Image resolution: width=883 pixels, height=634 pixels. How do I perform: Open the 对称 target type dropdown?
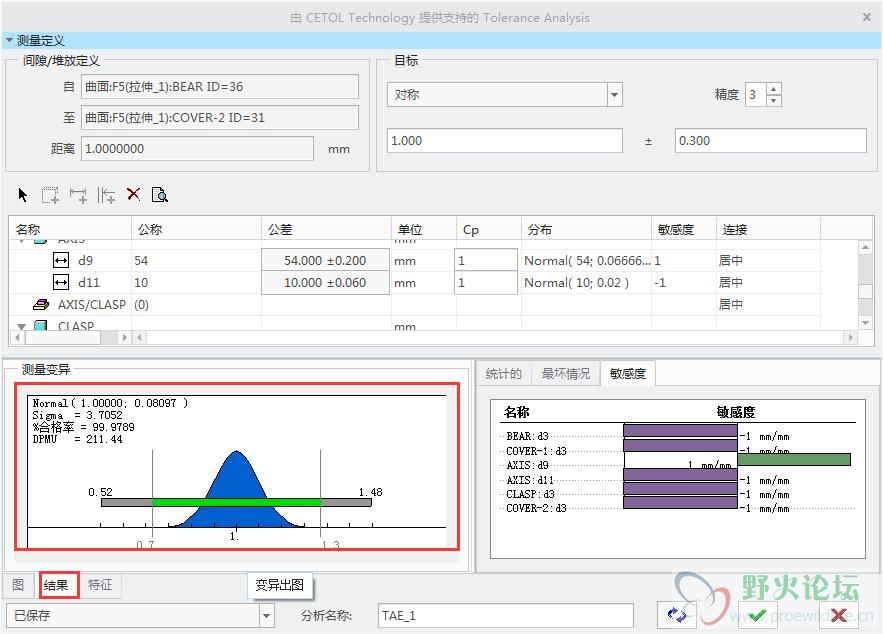pyautogui.click(x=614, y=95)
